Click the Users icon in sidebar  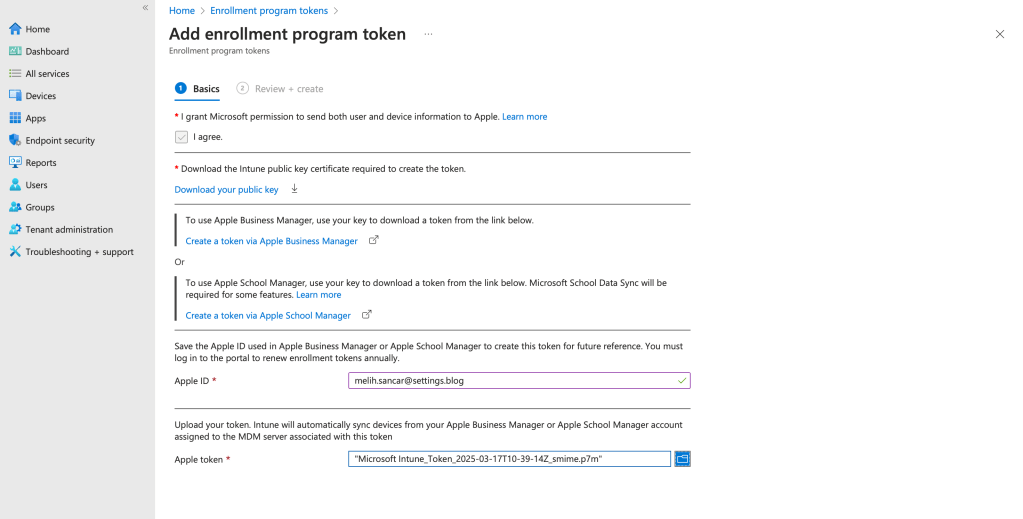(x=15, y=185)
